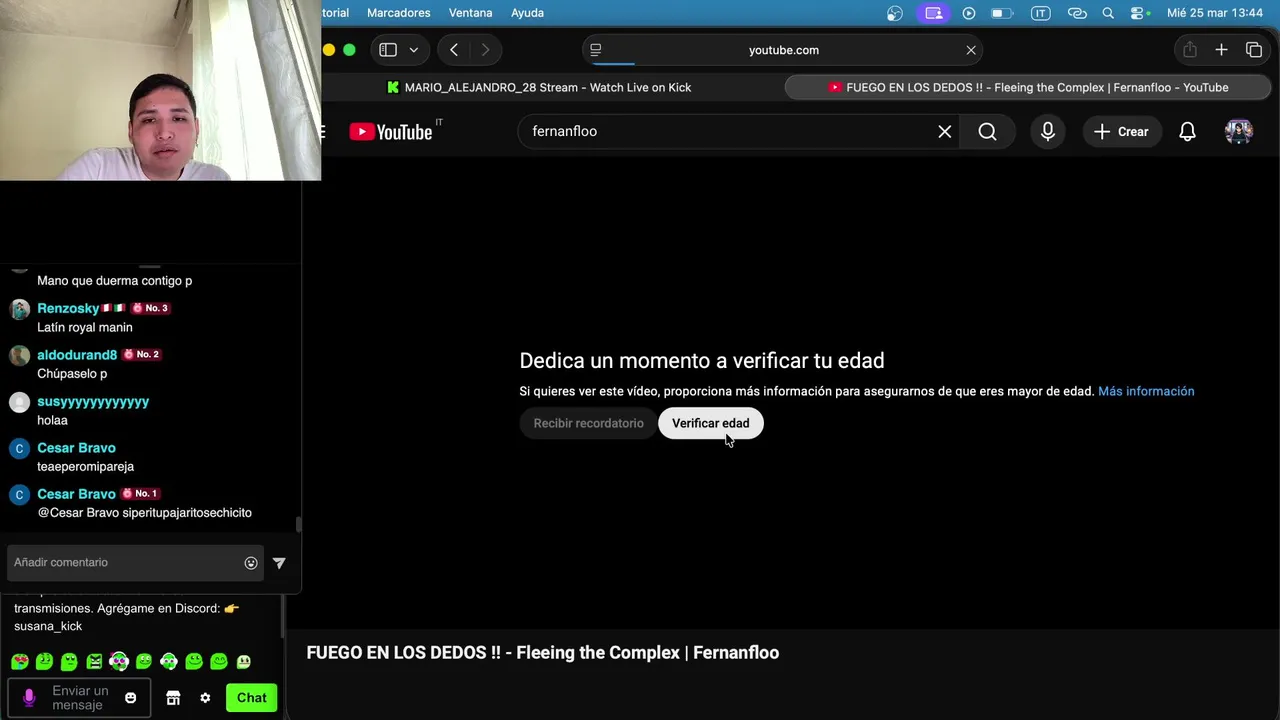Open the Más información link
The width and height of the screenshot is (1280, 720).
tap(1146, 391)
